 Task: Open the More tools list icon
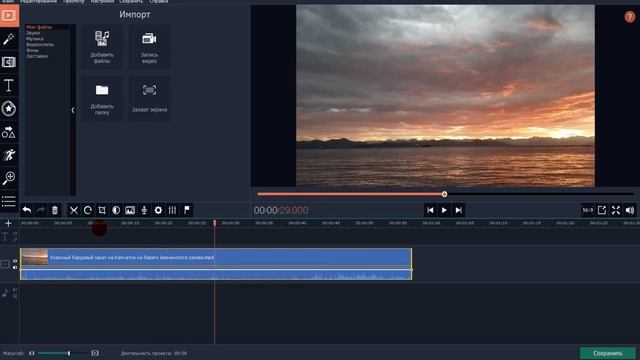[x=9, y=201]
